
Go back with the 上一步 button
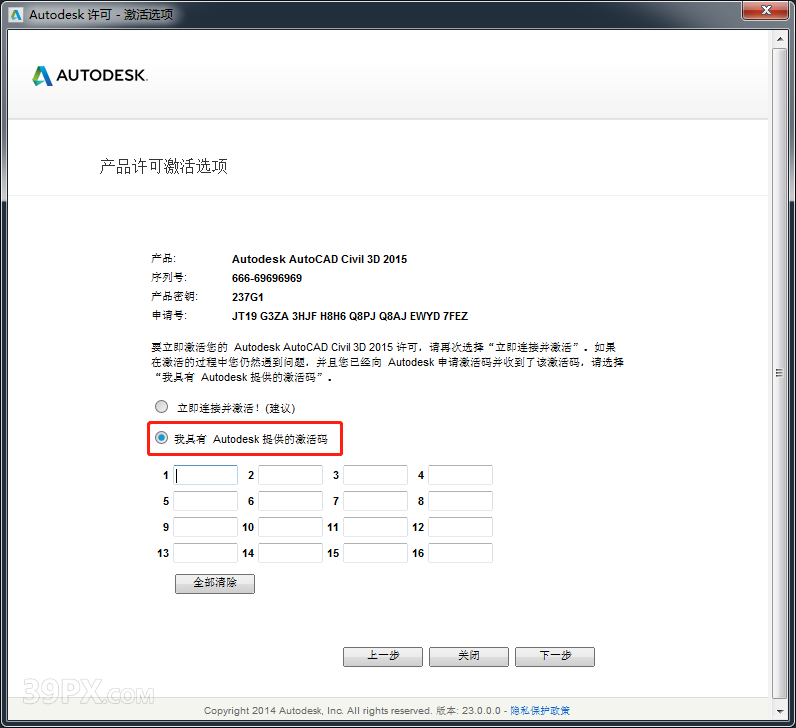click(x=383, y=656)
